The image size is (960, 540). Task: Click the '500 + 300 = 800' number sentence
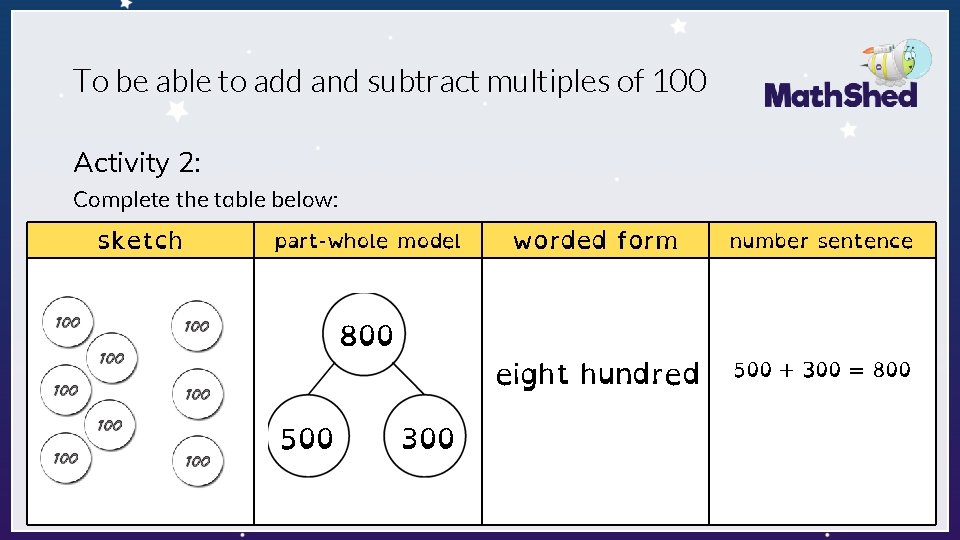click(822, 370)
